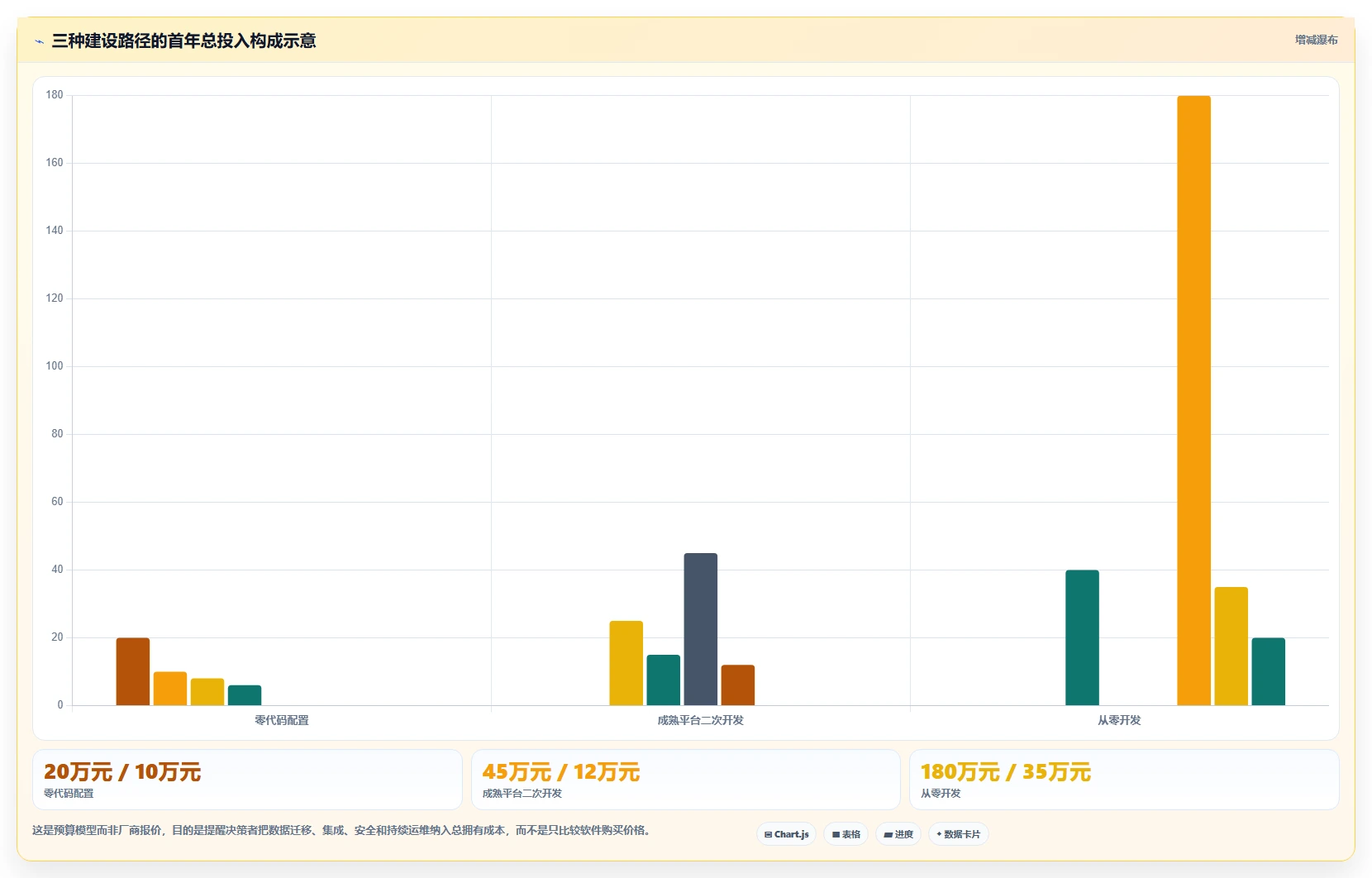
Task: Click the yellow 8 bar under 零代码配置
Action: (x=207, y=692)
